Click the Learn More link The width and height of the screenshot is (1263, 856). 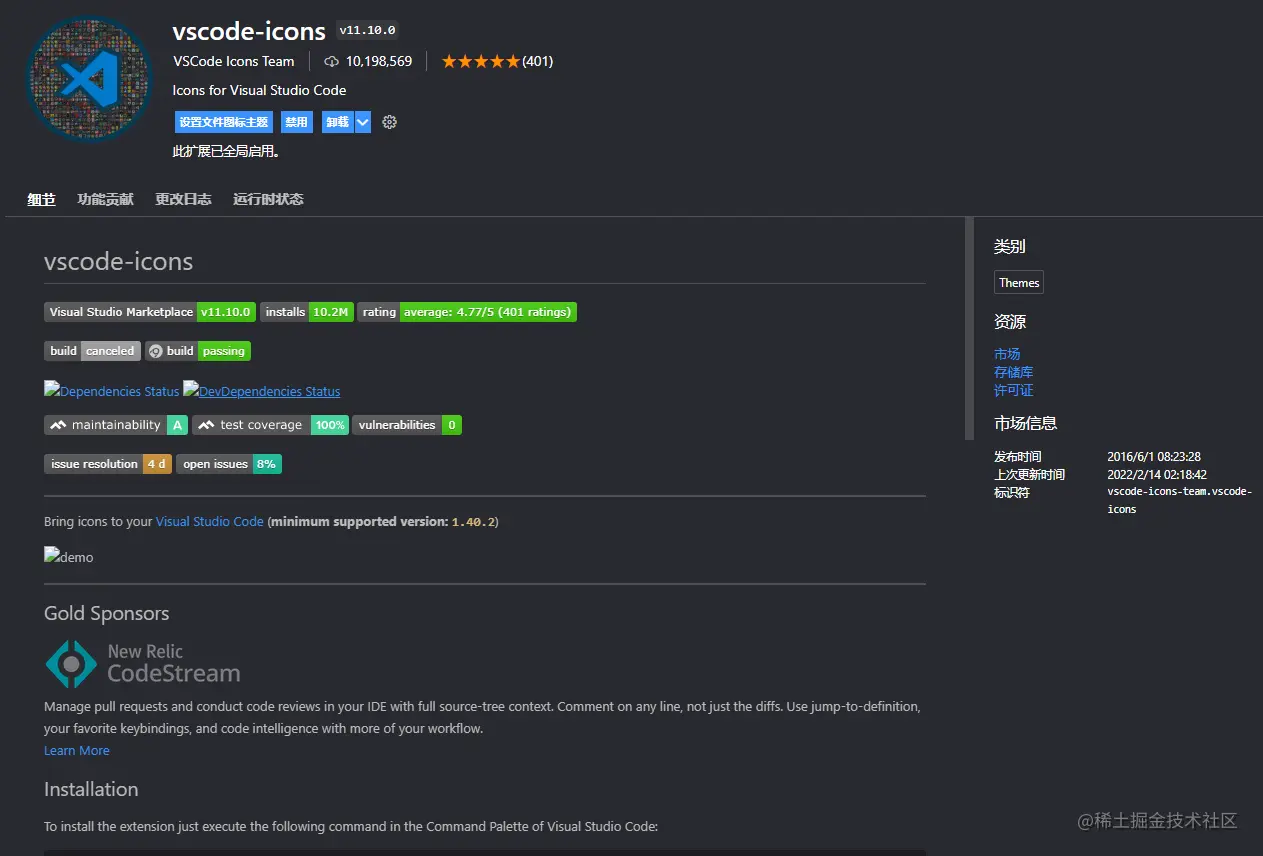coord(77,751)
